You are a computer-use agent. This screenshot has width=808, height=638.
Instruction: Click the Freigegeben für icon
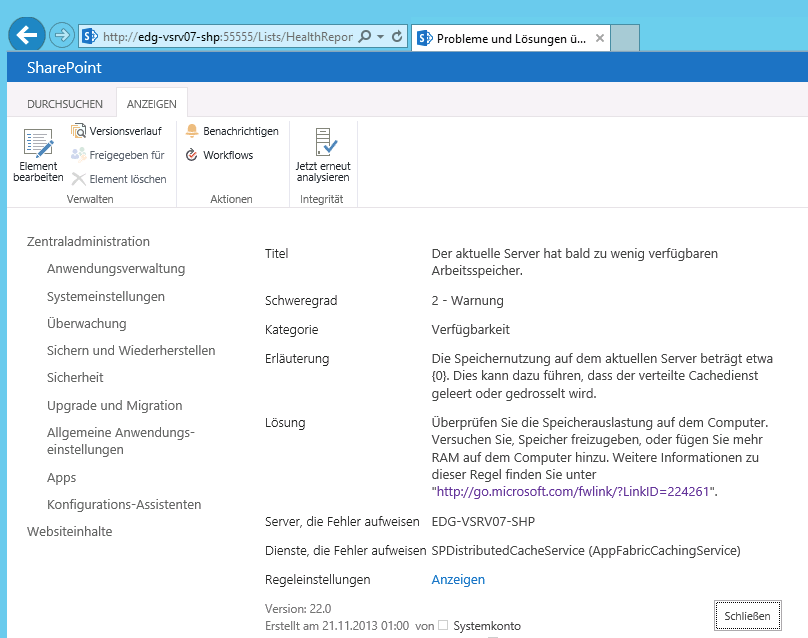point(78,155)
